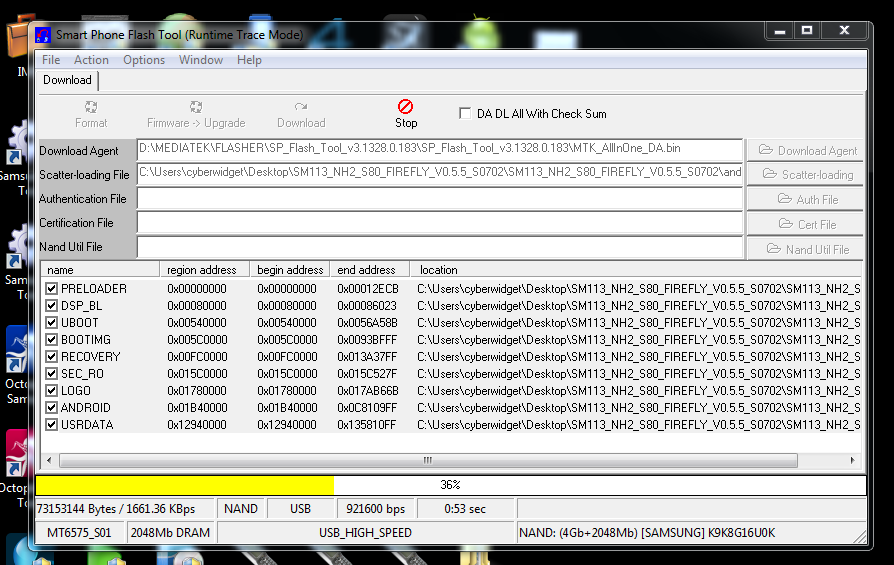Click the Scatter-loading File path field
This screenshot has width=894, height=565.
(440, 173)
